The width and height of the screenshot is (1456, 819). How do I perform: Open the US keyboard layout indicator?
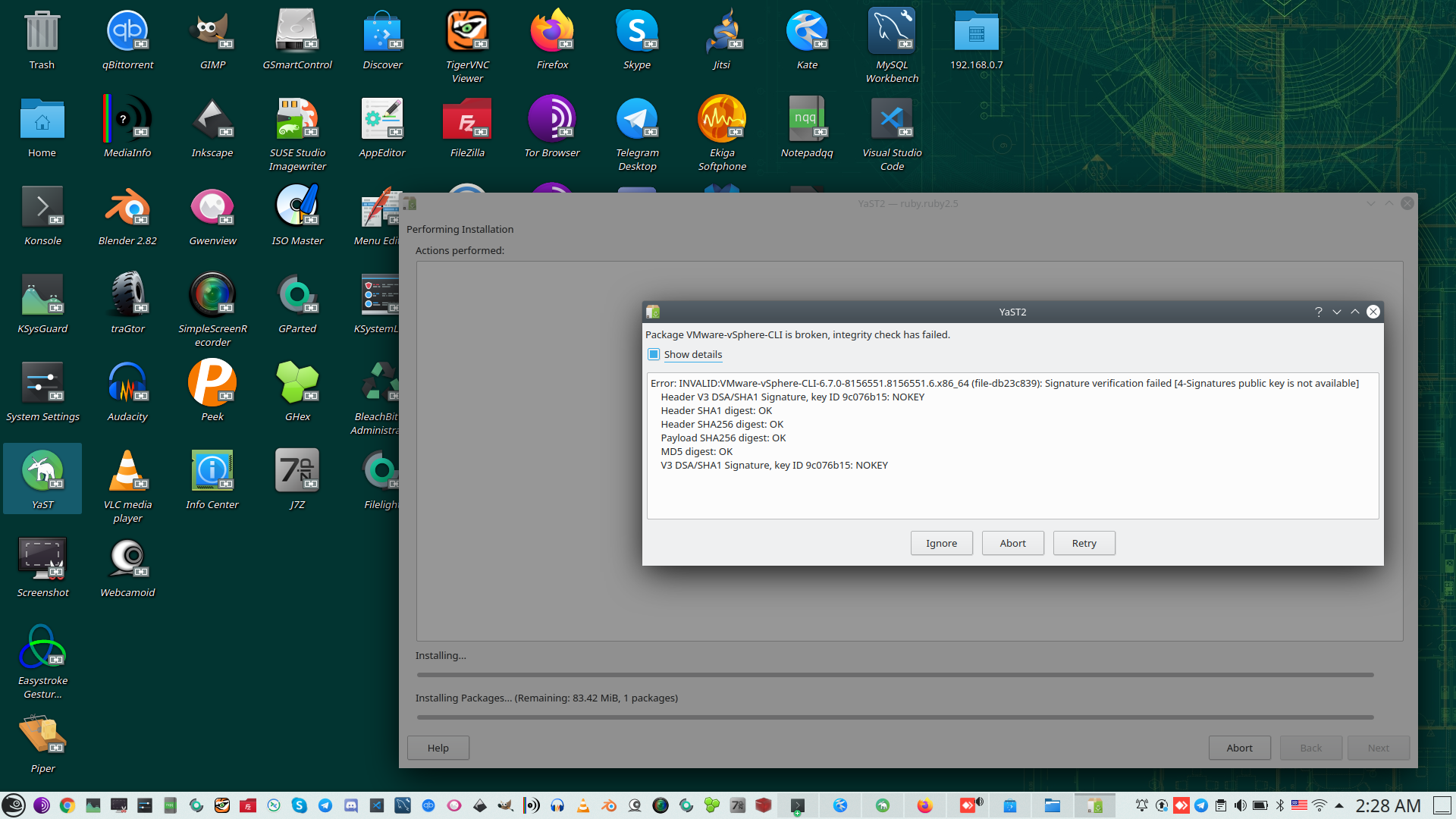pyautogui.click(x=1299, y=805)
